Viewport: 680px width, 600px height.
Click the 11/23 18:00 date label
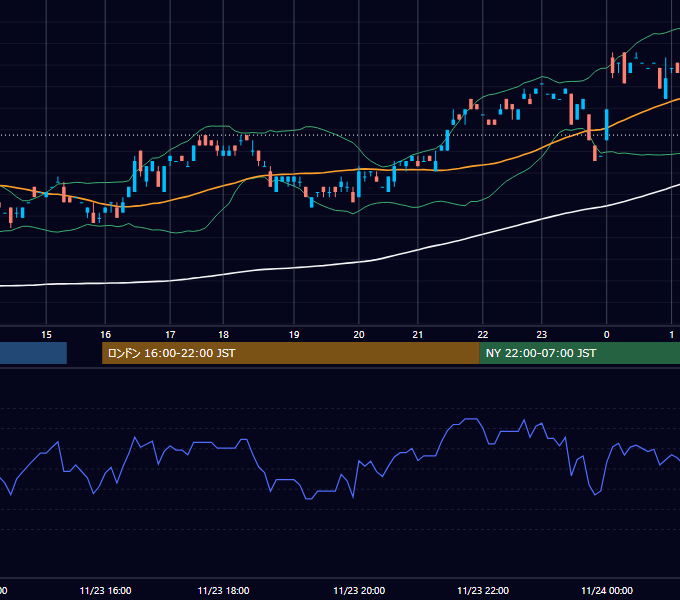223,590
